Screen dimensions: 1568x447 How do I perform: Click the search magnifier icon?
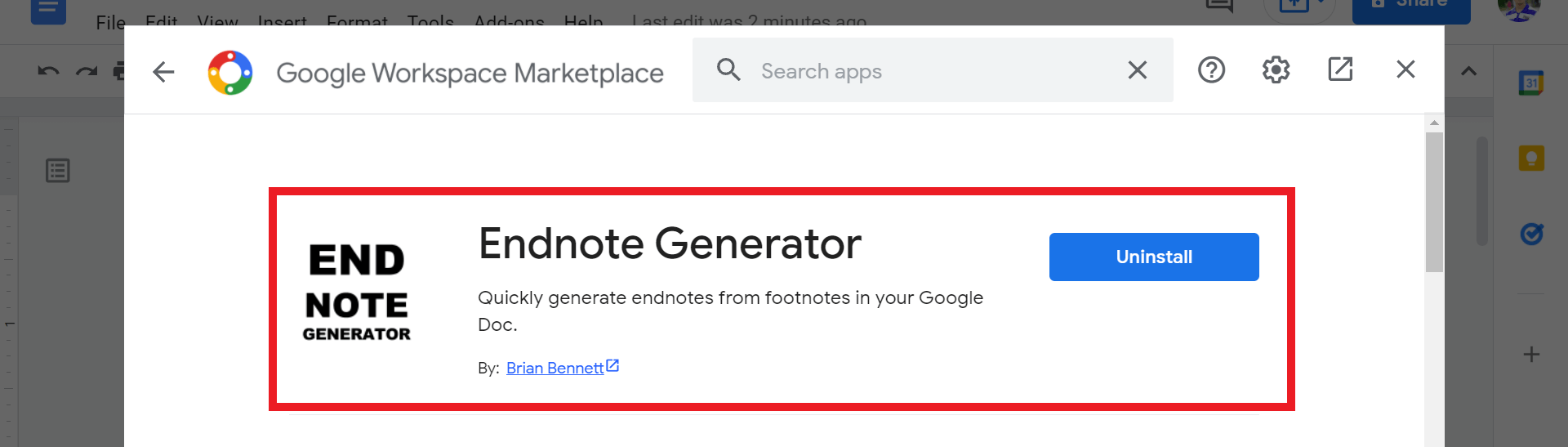click(x=728, y=70)
